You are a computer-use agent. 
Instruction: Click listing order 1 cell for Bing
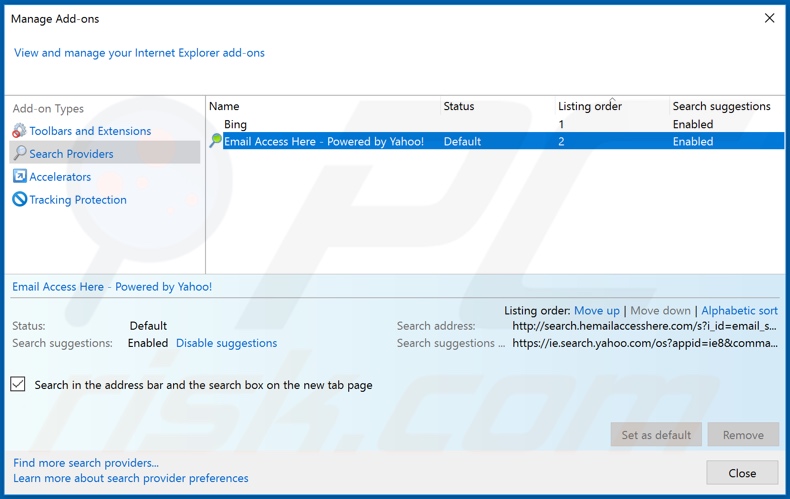[561, 124]
